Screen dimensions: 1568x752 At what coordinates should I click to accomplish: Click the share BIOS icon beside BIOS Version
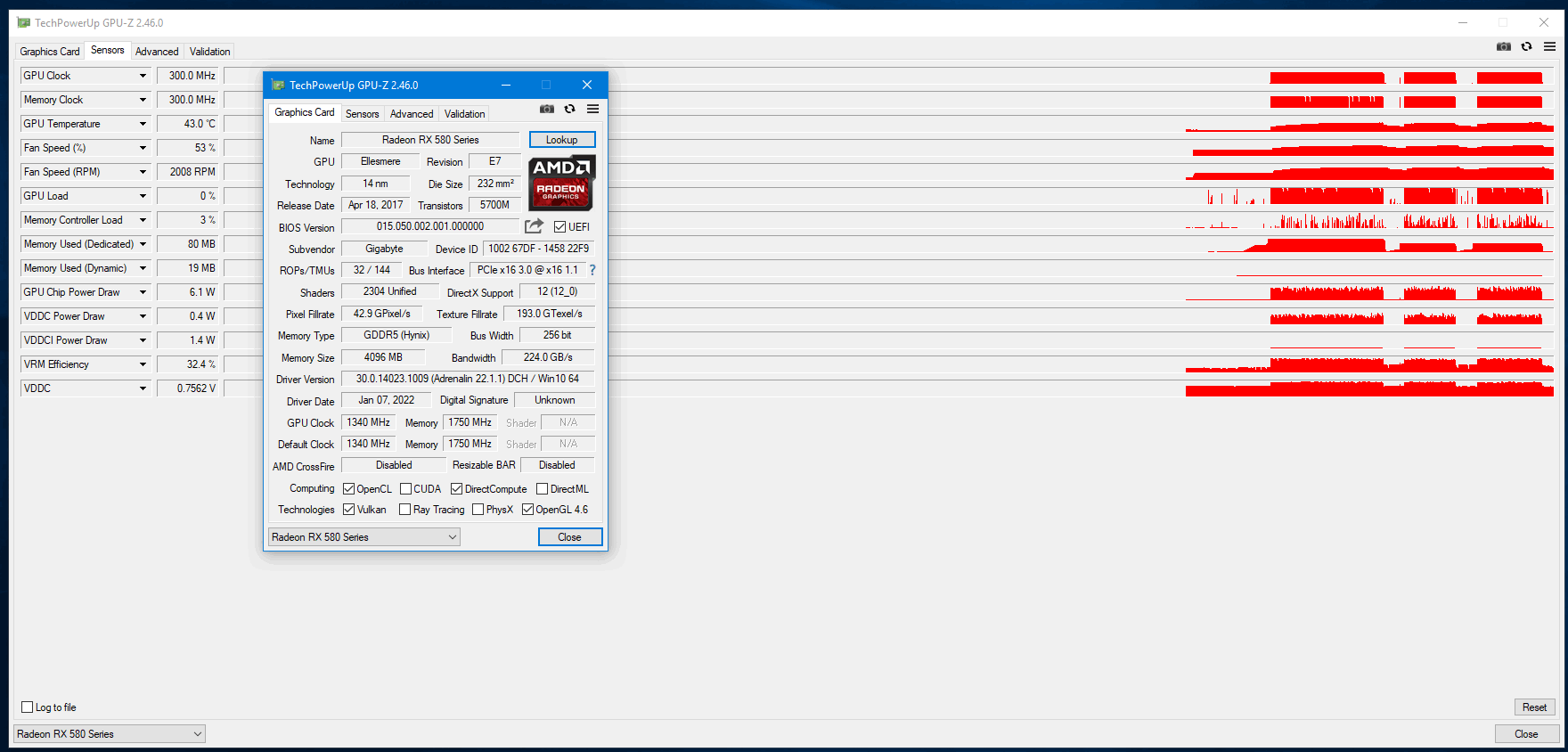534,226
